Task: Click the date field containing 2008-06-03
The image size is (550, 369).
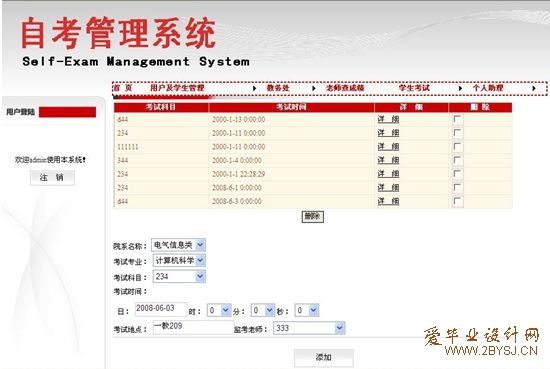Action: (x=161, y=309)
